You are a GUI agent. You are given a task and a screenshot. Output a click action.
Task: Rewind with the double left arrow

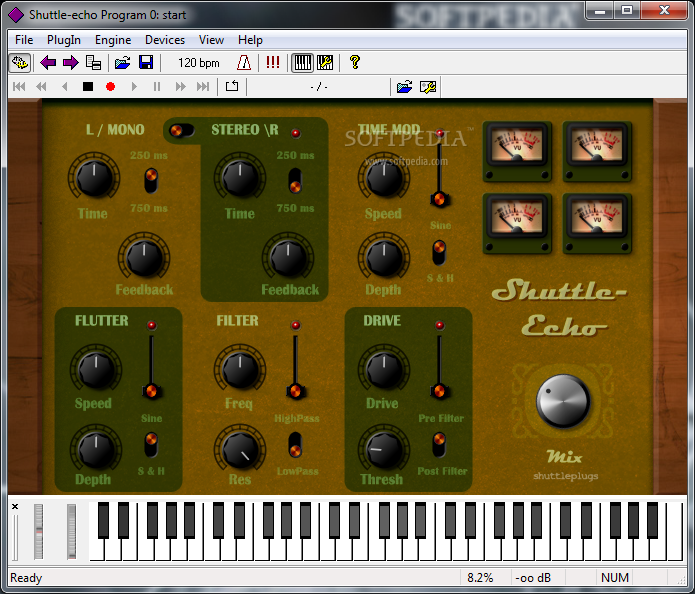click(x=41, y=86)
